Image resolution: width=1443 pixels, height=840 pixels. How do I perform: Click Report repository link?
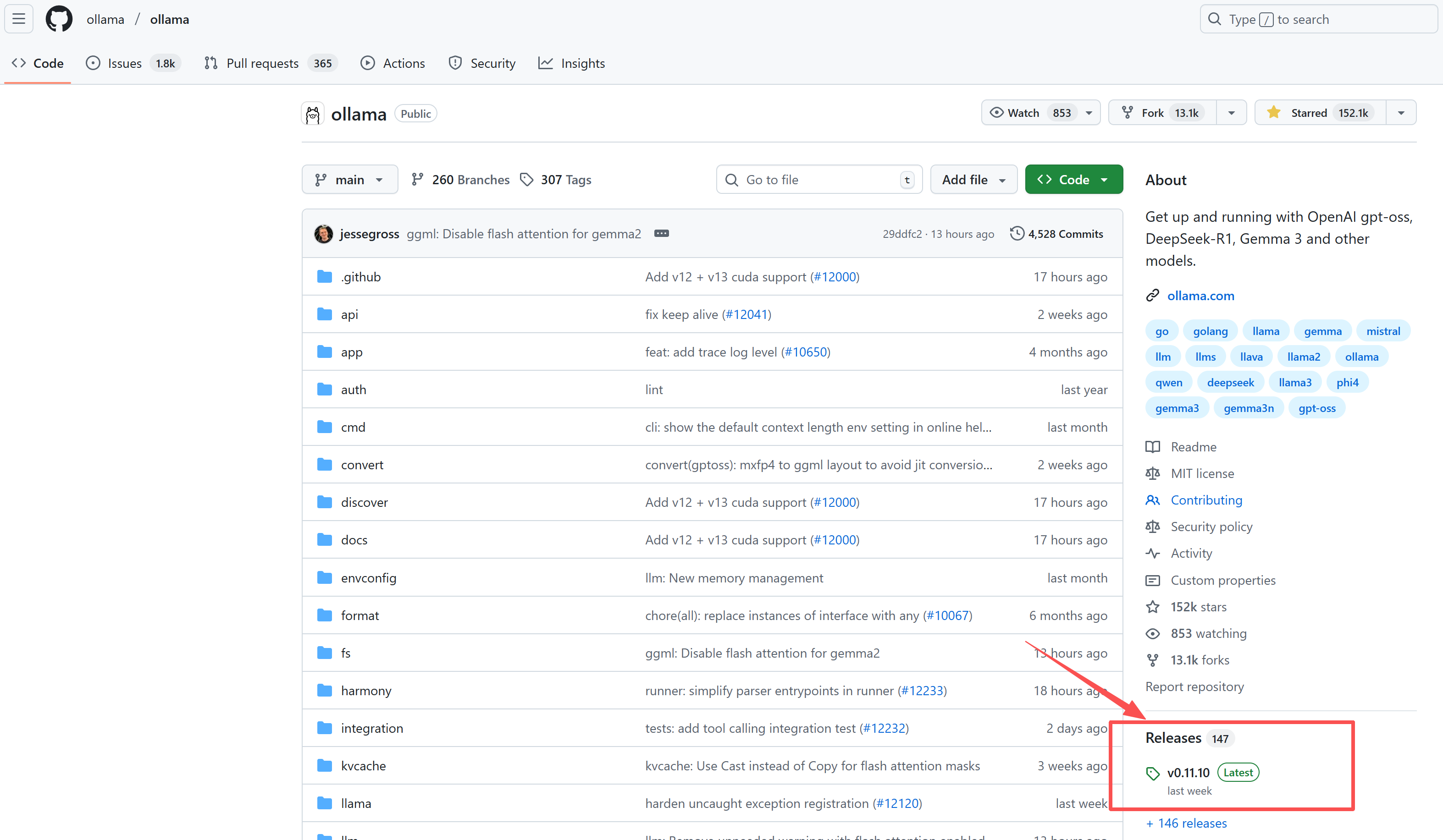tap(1194, 686)
